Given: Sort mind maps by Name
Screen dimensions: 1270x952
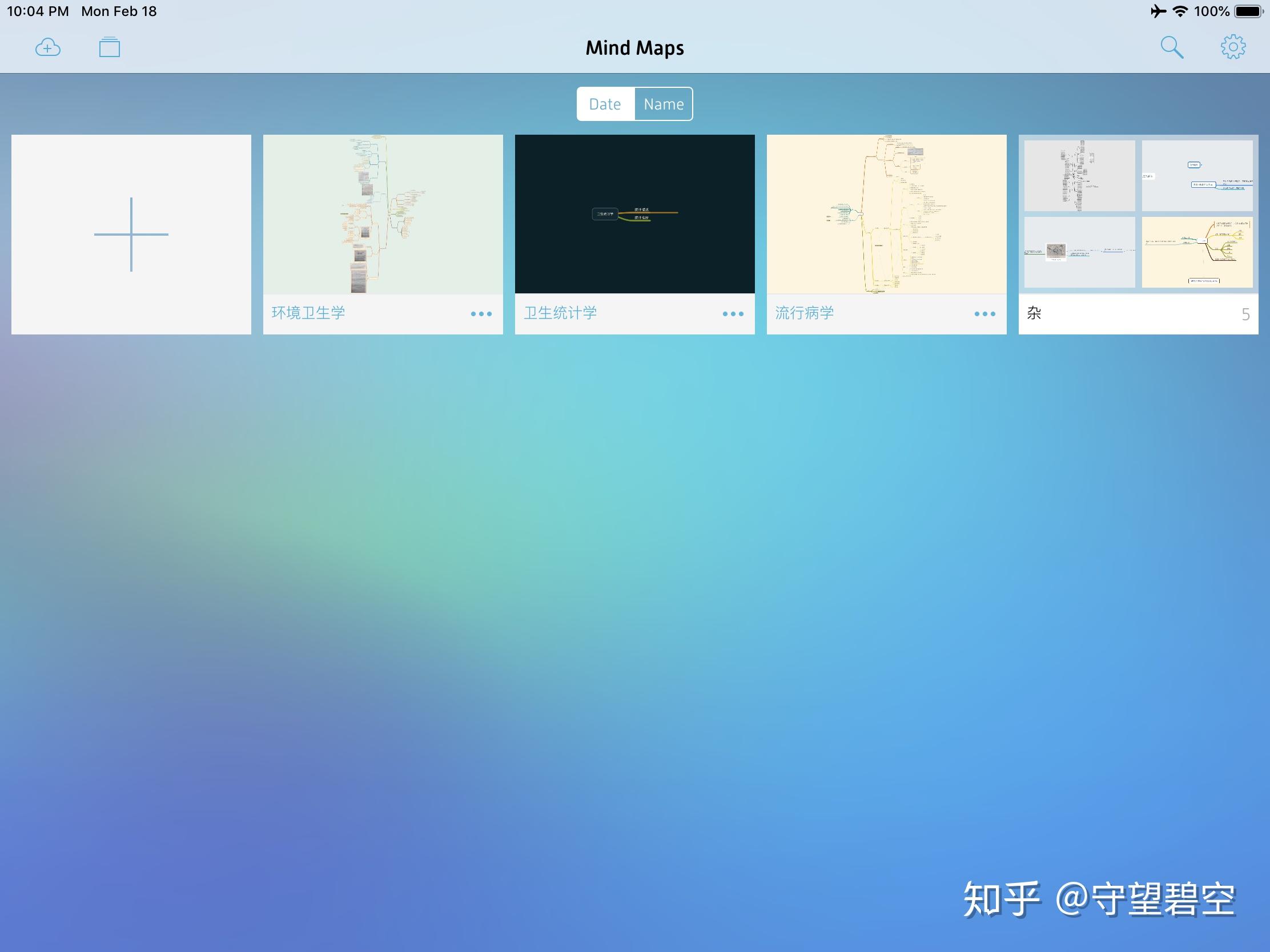Looking at the screenshot, I should click(664, 104).
